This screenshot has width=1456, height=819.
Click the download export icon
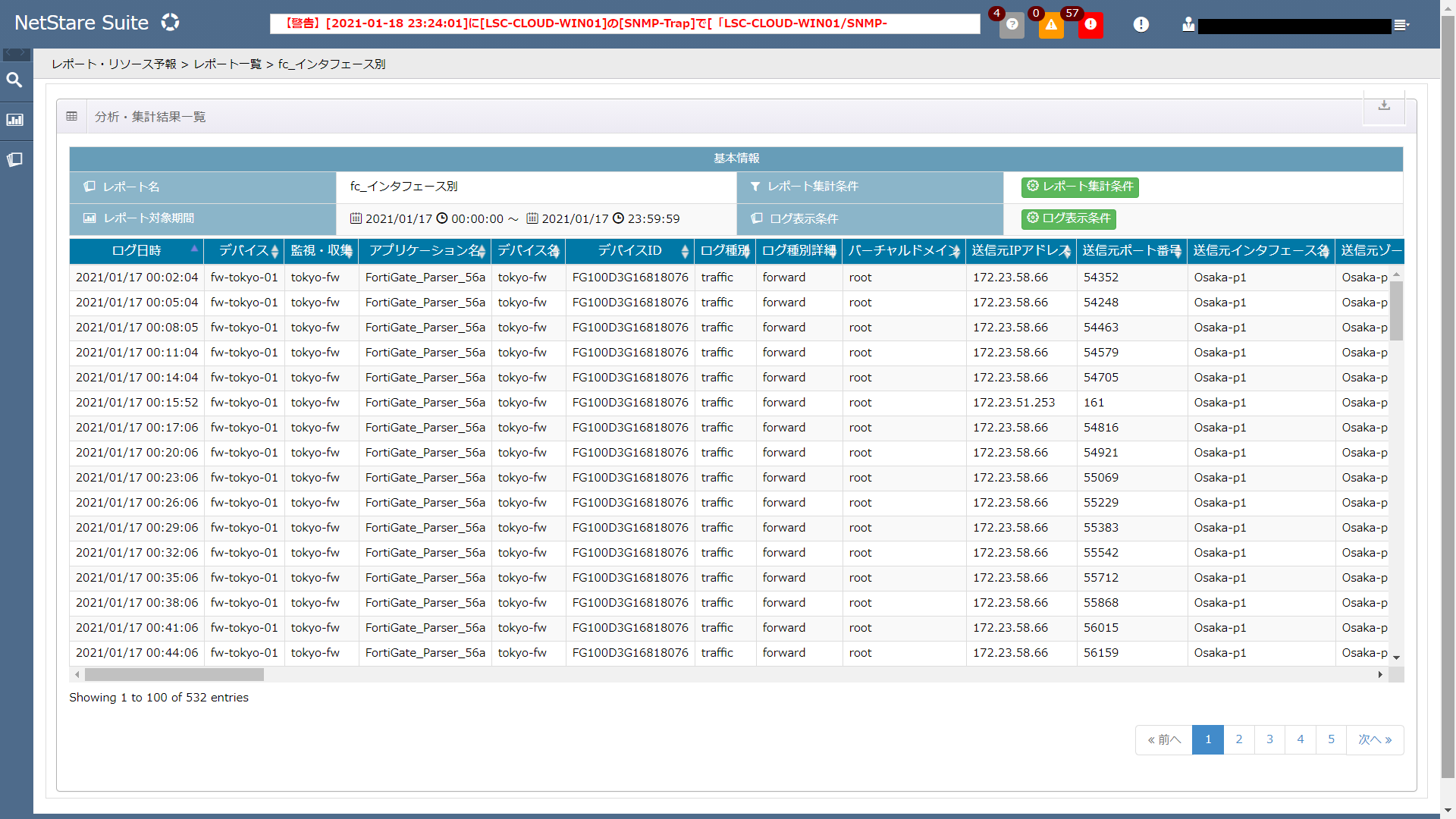pos(1384,105)
